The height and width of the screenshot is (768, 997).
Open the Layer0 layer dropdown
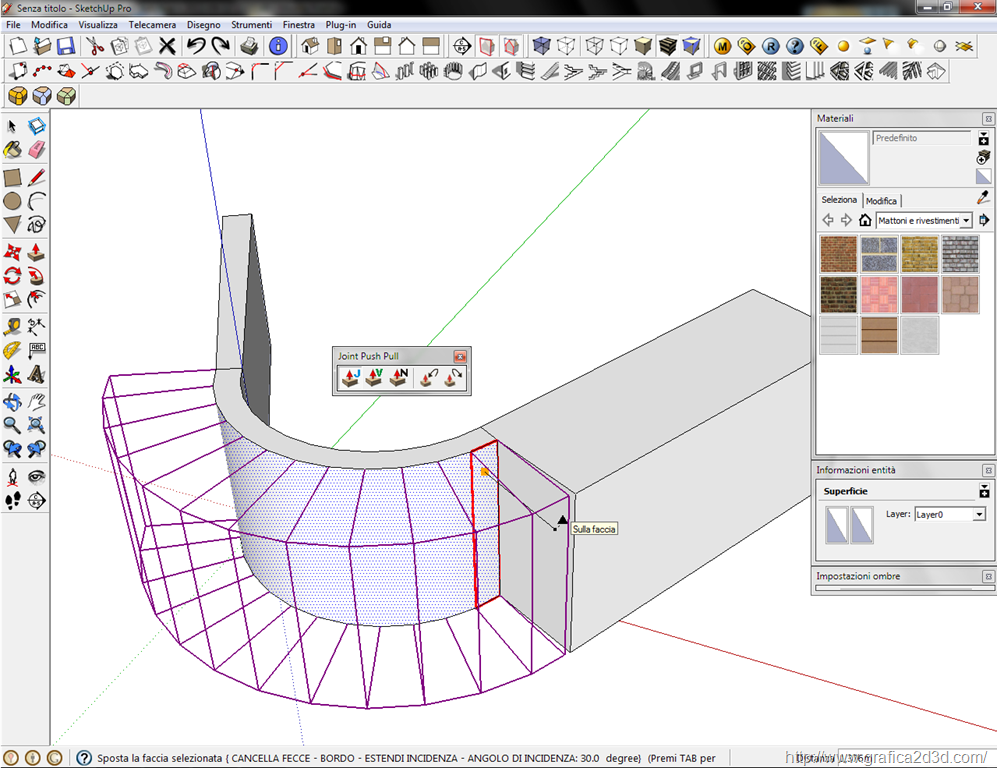click(979, 514)
